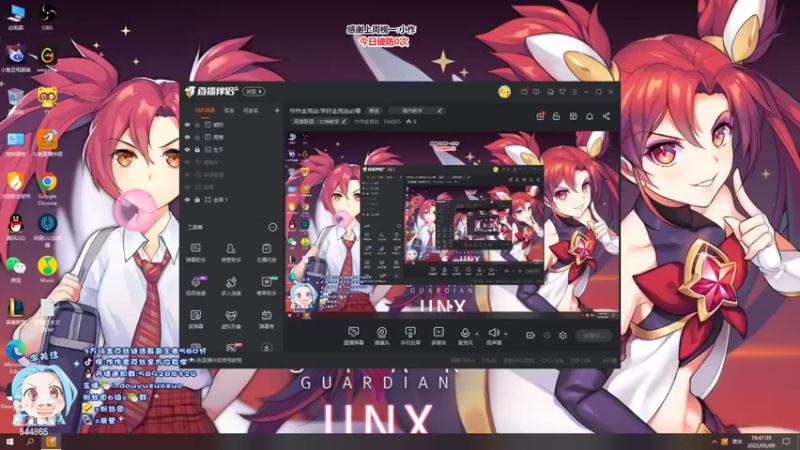This screenshot has width=800, height=450.
Task: Select the 全屏 1 source row
Action: 232,199
